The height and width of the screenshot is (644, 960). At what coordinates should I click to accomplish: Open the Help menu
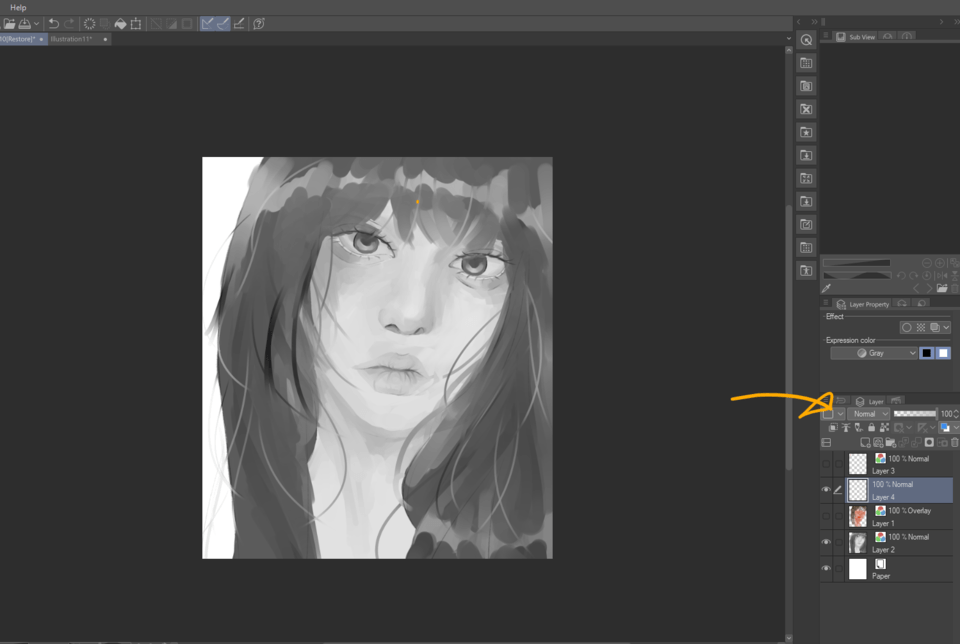tap(18, 7)
